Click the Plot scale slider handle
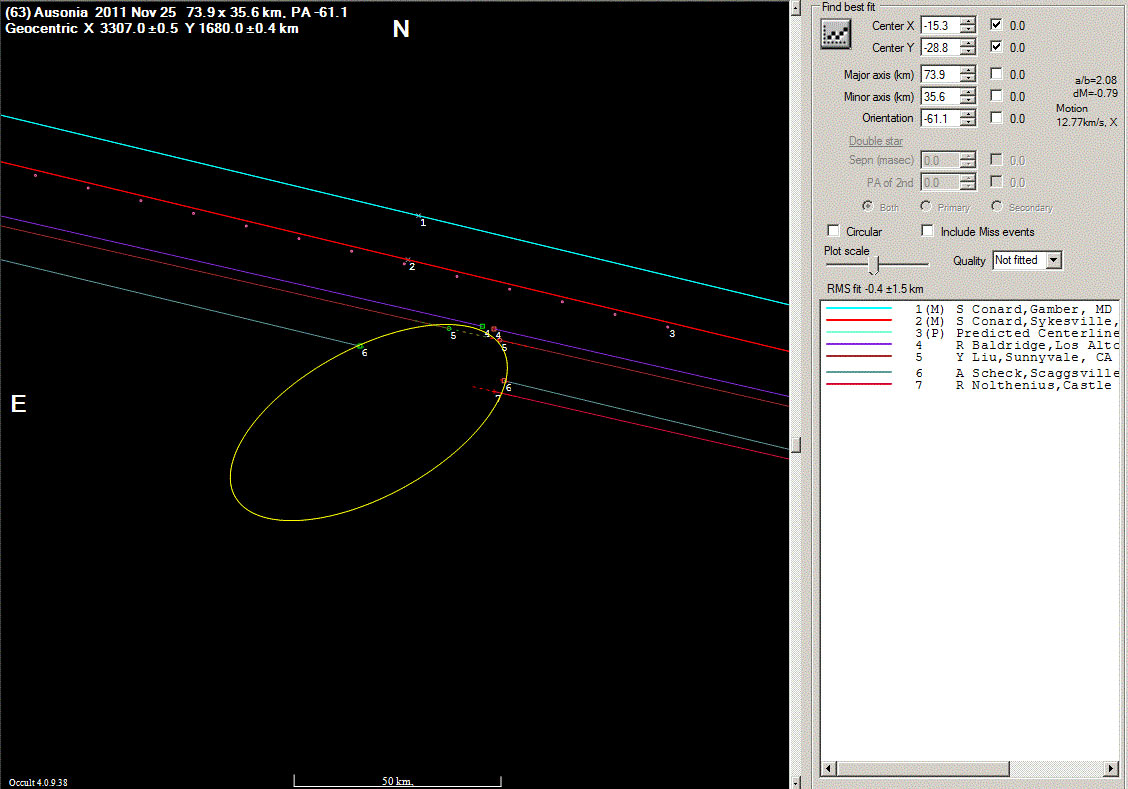This screenshot has height=789, width=1128. click(x=874, y=265)
